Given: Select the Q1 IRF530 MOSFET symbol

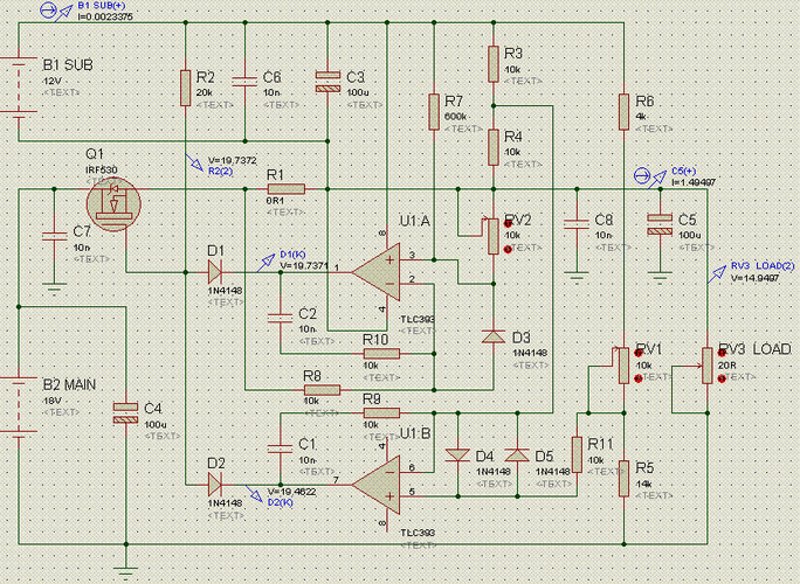Looking at the screenshot, I should [114, 204].
